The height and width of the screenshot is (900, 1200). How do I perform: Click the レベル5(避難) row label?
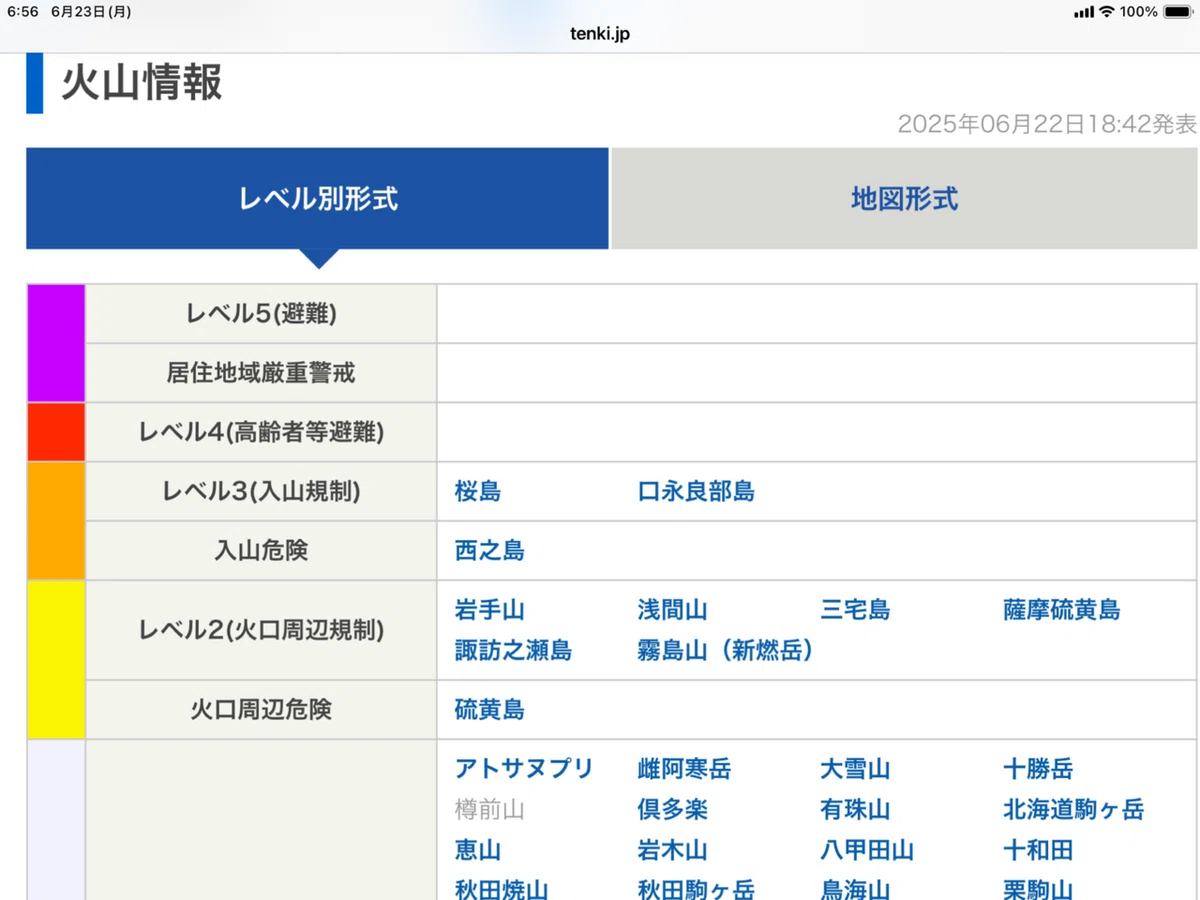[261, 314]
